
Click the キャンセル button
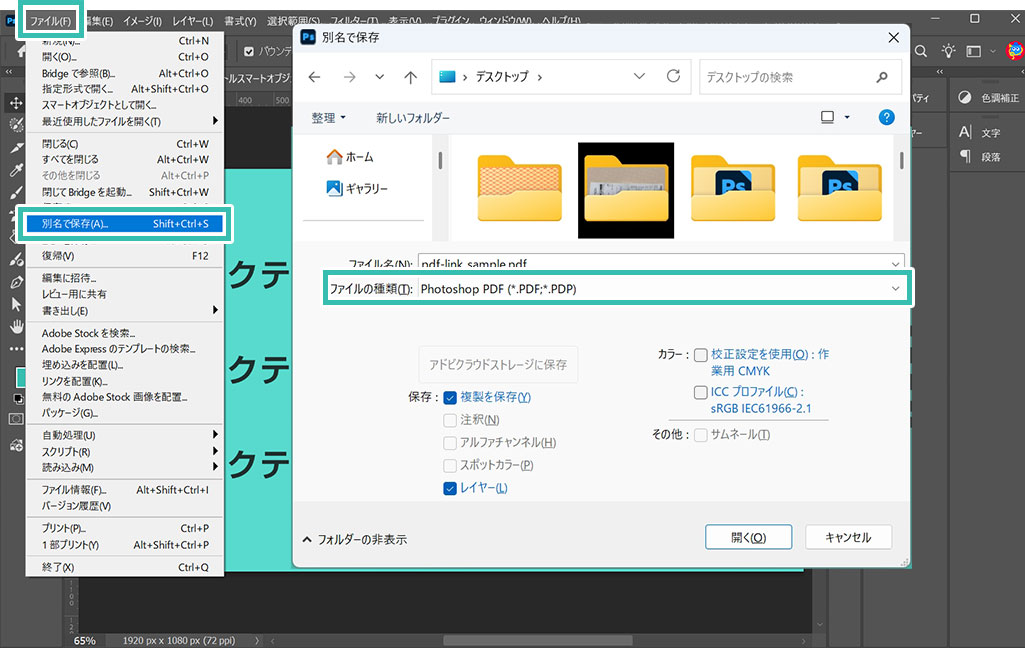coord(848,537)
